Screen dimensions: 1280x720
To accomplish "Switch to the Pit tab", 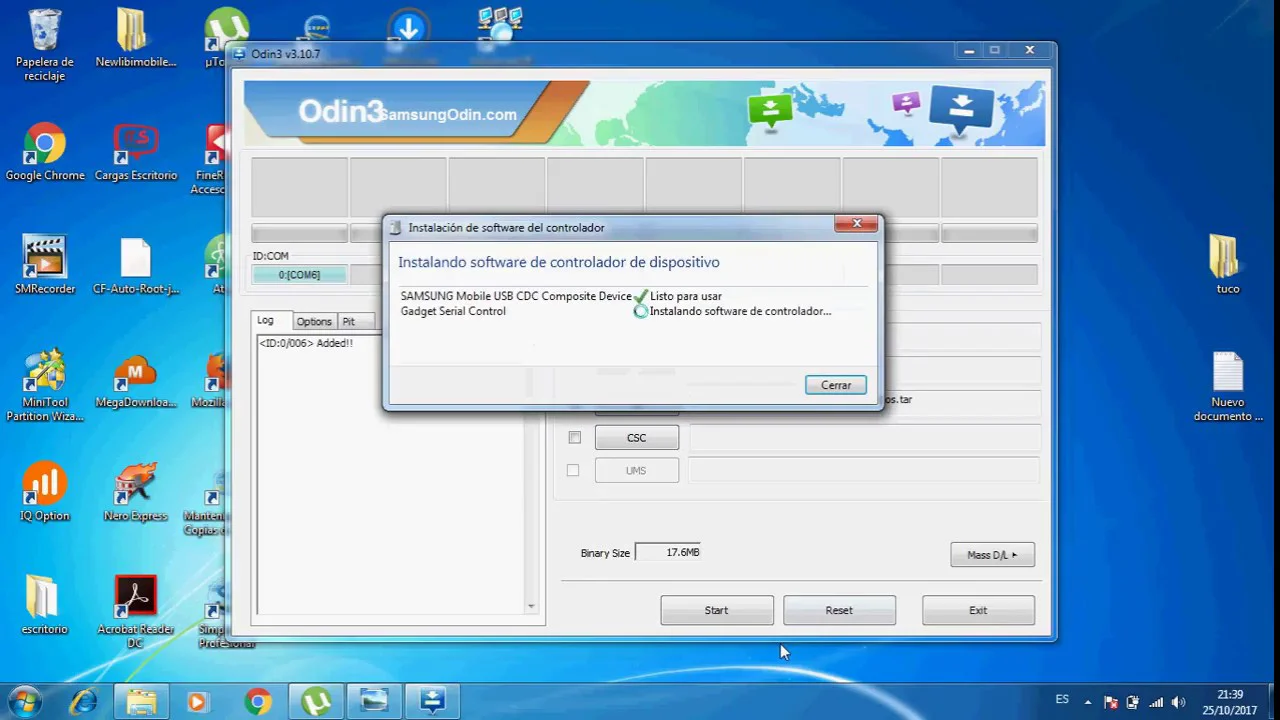I will (349, 321).
